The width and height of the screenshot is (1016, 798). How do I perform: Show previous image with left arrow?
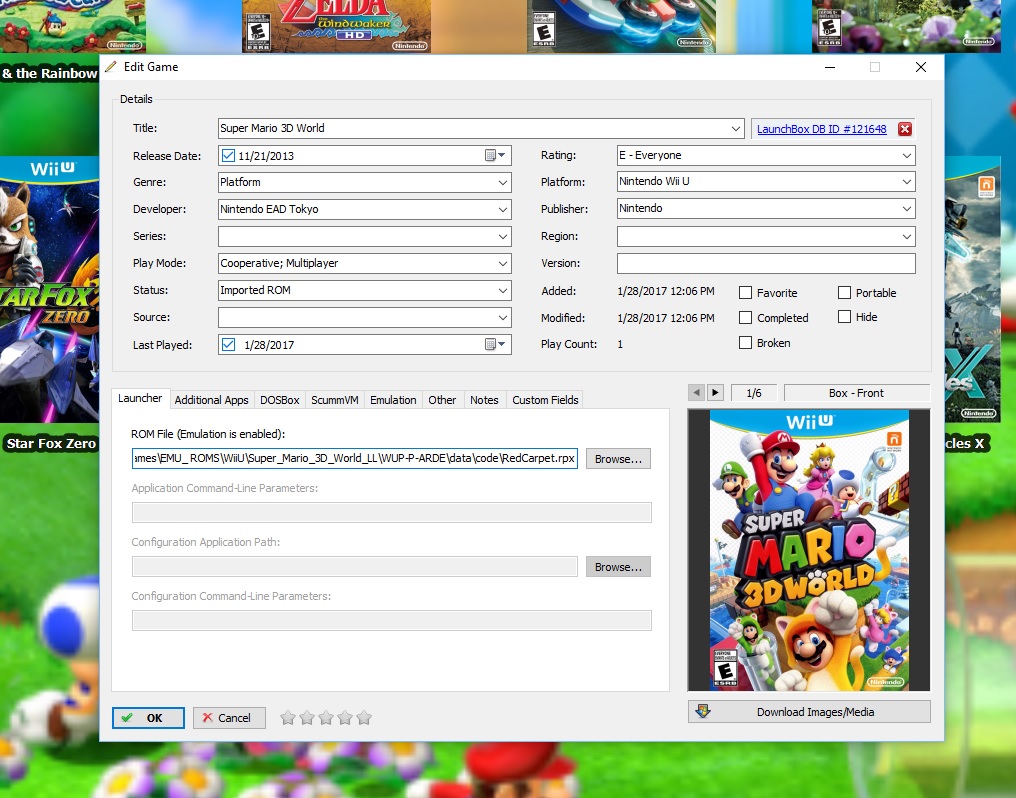pos(697,393)
